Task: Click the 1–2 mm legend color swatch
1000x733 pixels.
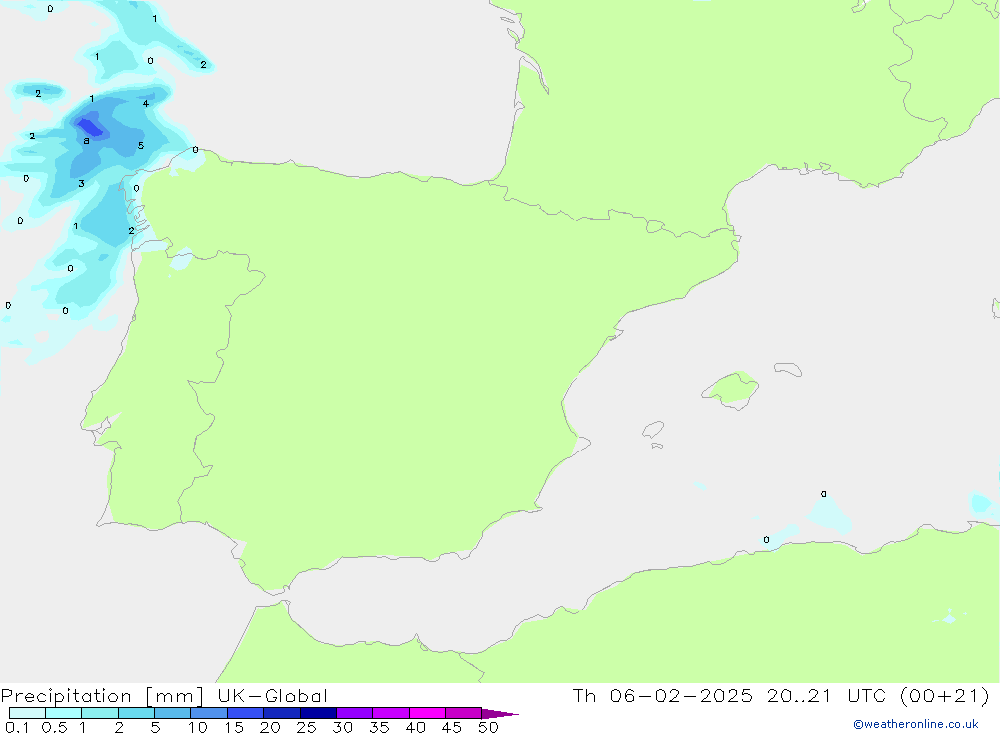Action: pyautogui.click(x=100, y=713)
